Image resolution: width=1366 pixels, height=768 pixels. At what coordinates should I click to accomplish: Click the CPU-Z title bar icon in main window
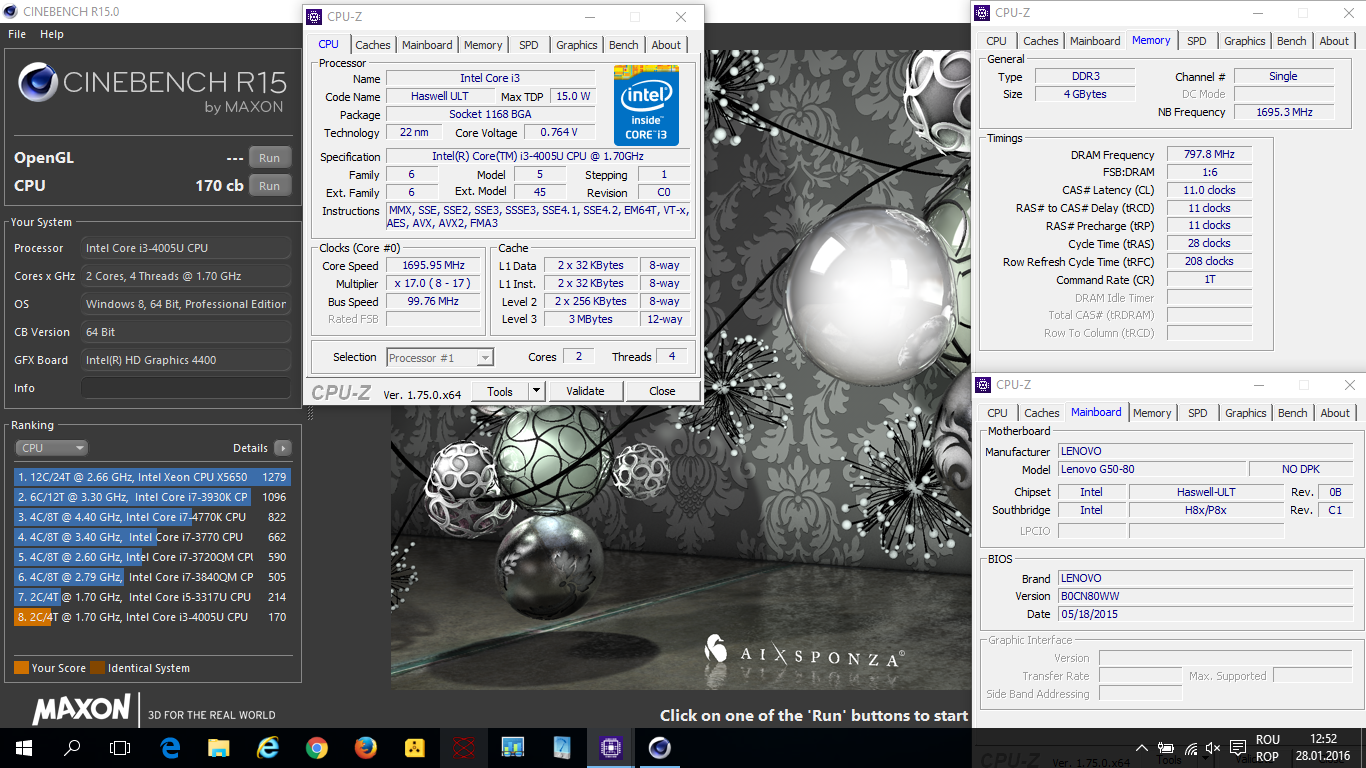click(x=314, y=17)
